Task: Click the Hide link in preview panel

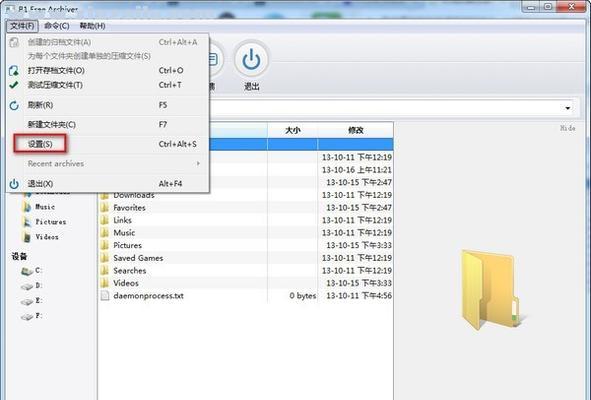Action: (567, 128)
